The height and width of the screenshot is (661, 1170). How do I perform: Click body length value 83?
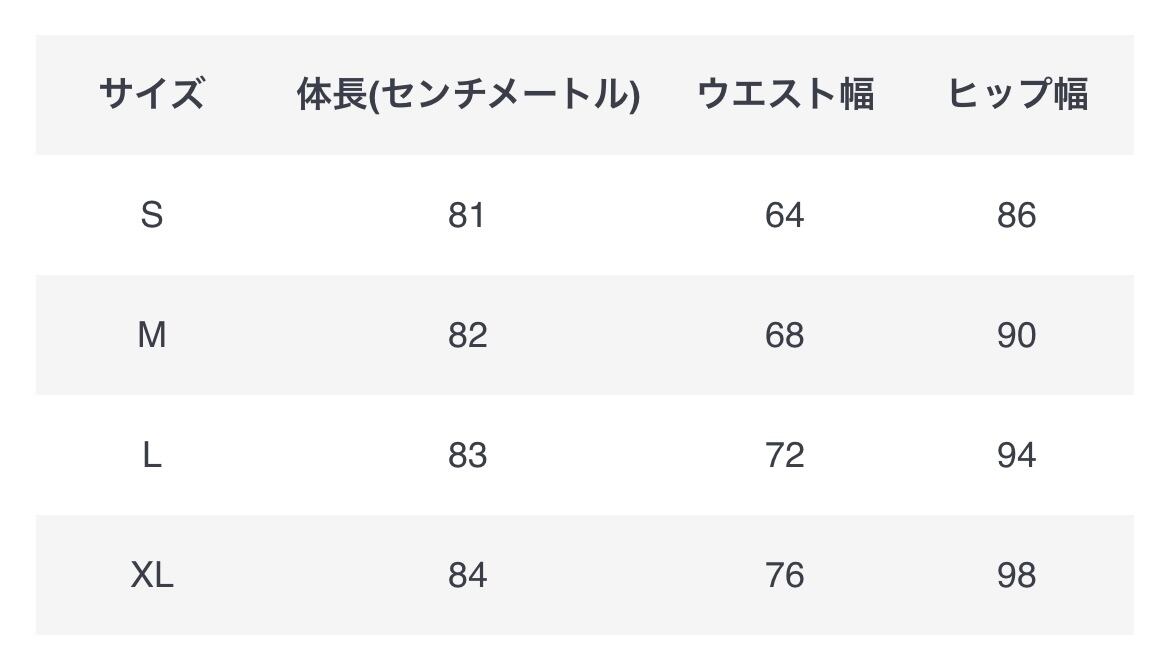pyautogui.click(x=467, y=455)
